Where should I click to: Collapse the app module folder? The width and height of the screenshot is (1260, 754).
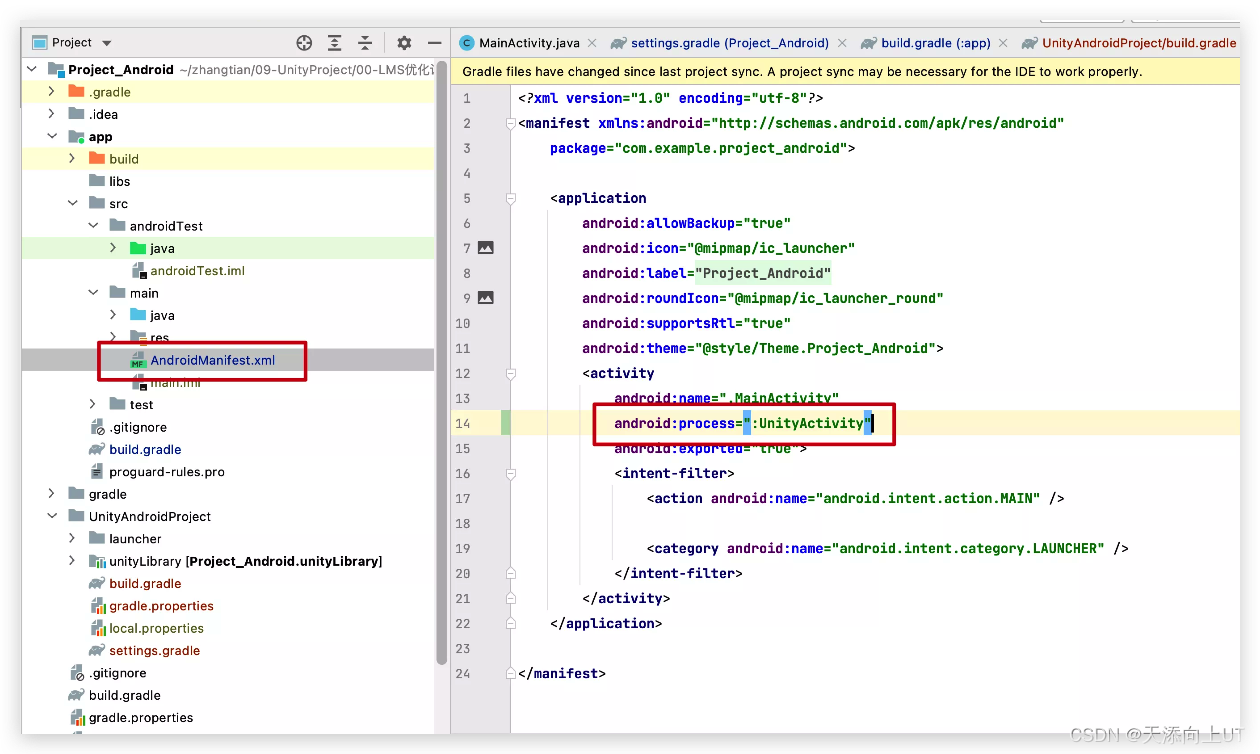tap(52, 137)
